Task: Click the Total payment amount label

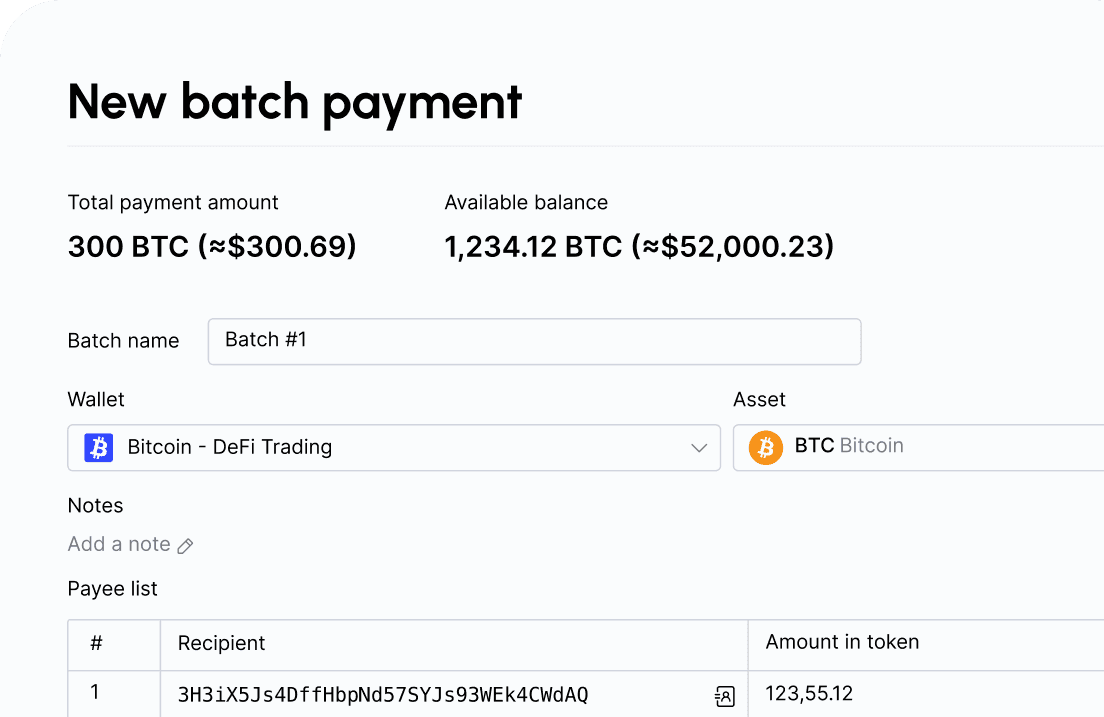Action: 173,203
